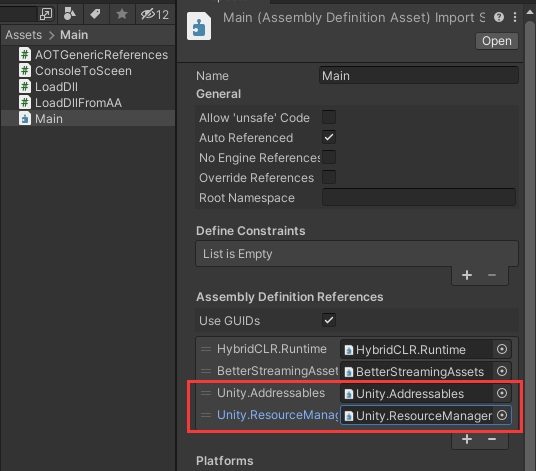This screenshot has height=471, width=536.
Task: Remove Define Constraints entry with minus
Action: coord(492,275)
